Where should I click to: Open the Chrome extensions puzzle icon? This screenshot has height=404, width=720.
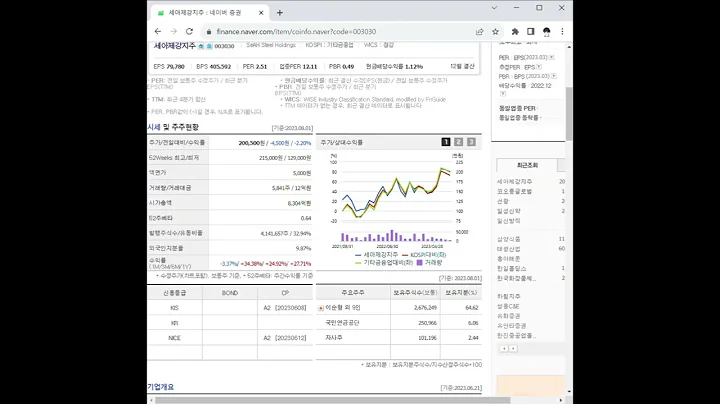pyautogui.click(x=515, y=32)
